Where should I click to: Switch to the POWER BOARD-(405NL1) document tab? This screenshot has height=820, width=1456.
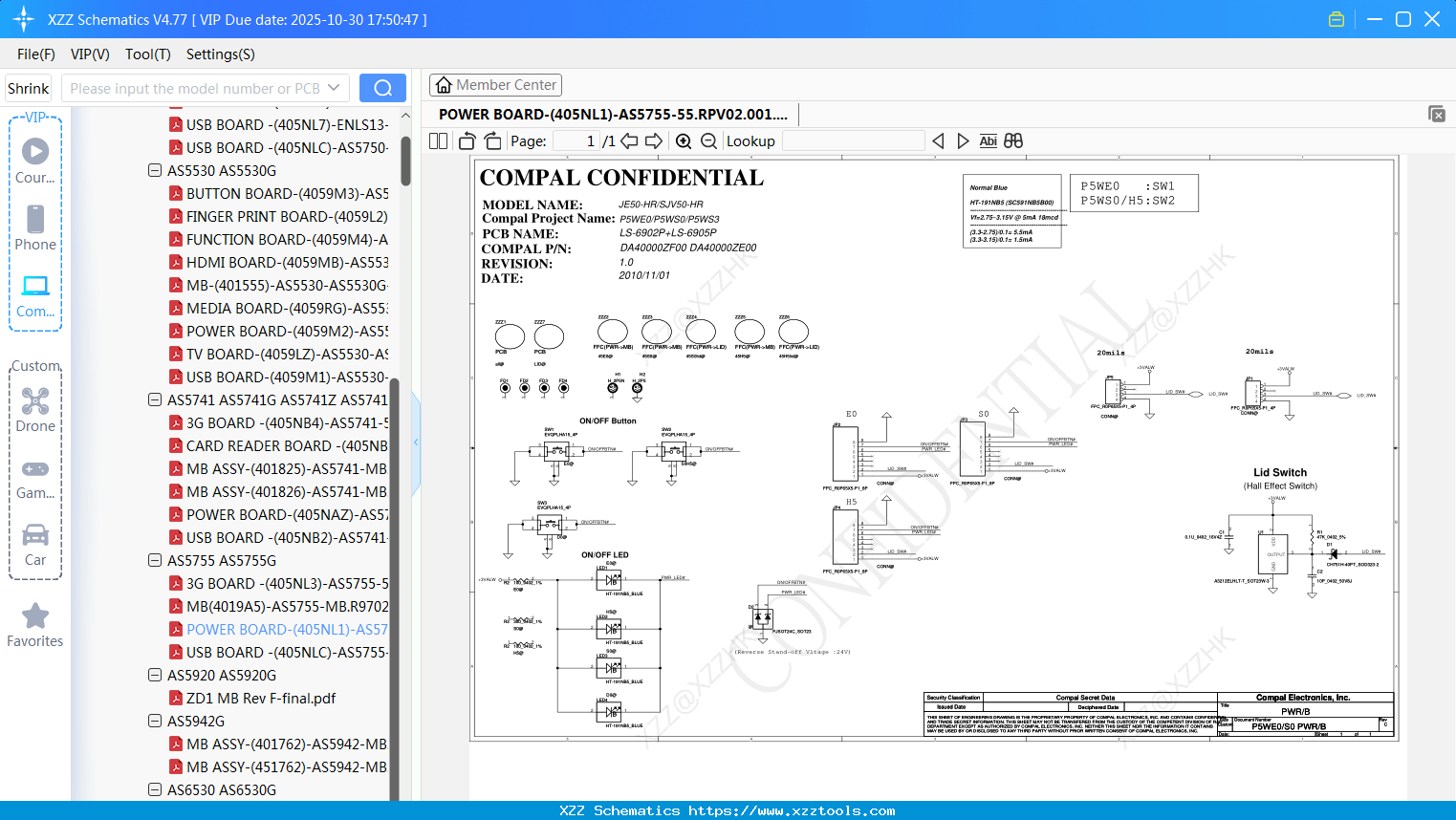[614, 115]
